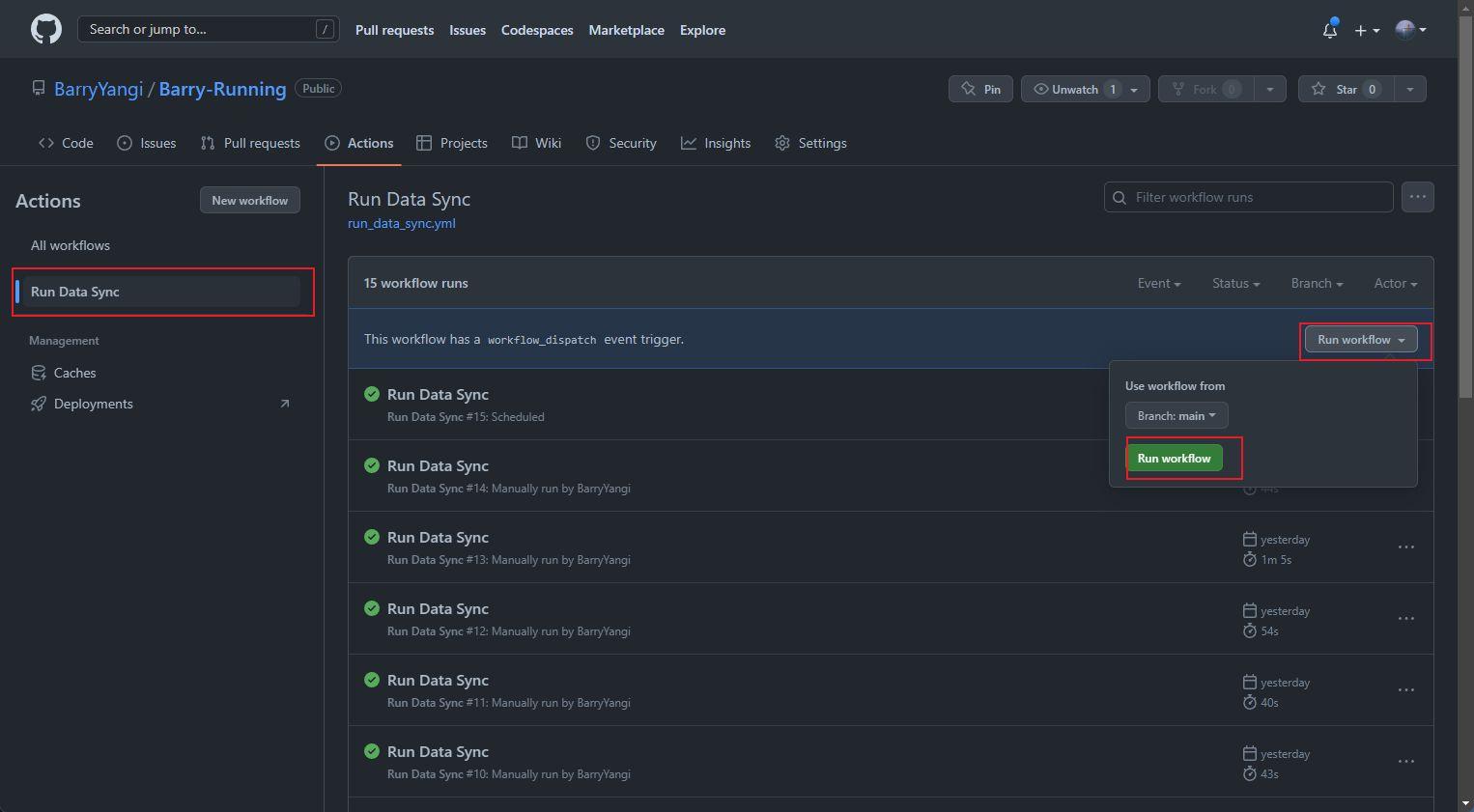Image resolution: width=1474 pixels, height=812 pixels.
Task: Switch to the repository Issues tab
Action: point(147,143)
